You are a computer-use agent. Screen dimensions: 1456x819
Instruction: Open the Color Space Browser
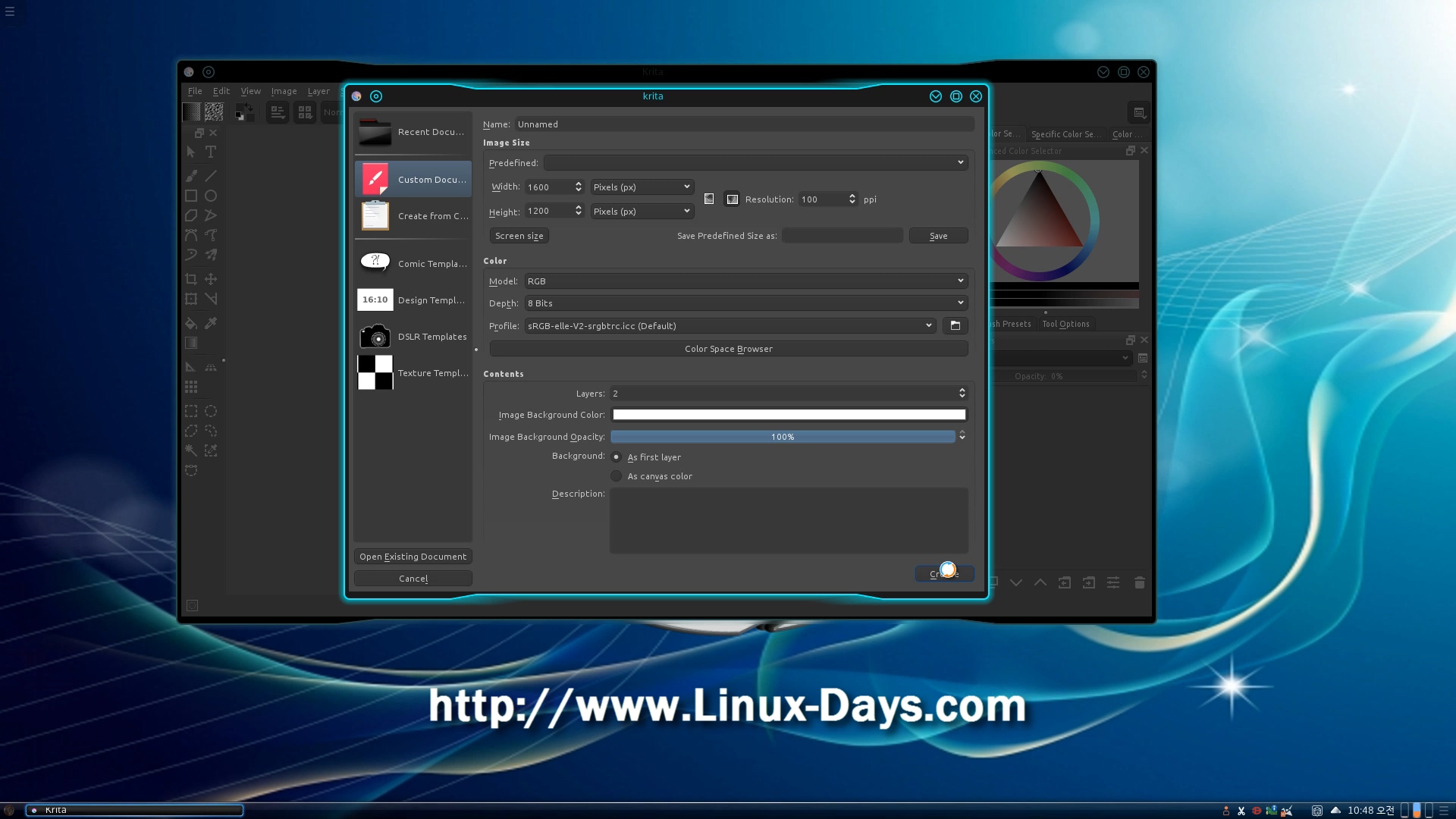(729, 349)
